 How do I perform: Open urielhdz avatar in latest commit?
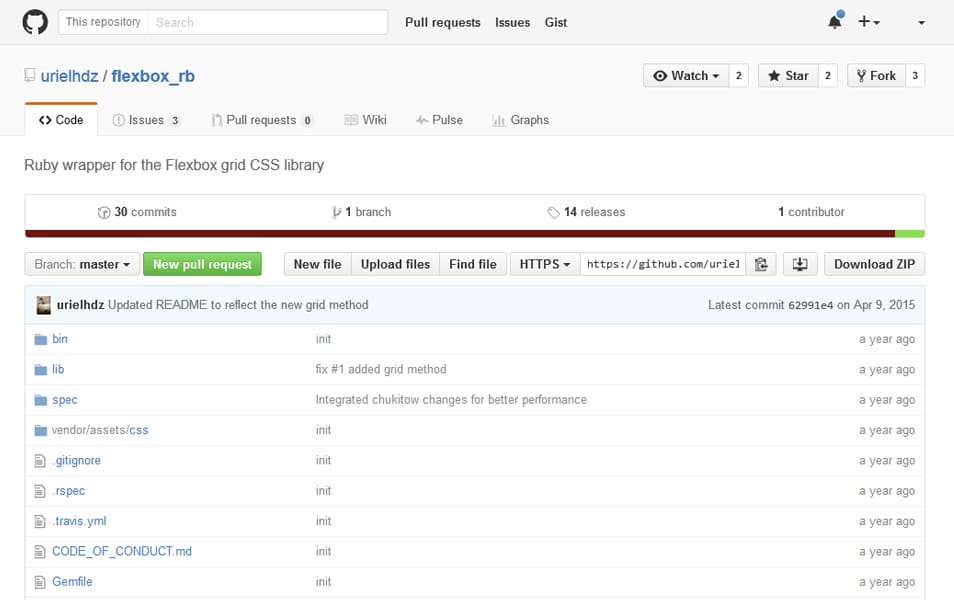coord(43,305)
